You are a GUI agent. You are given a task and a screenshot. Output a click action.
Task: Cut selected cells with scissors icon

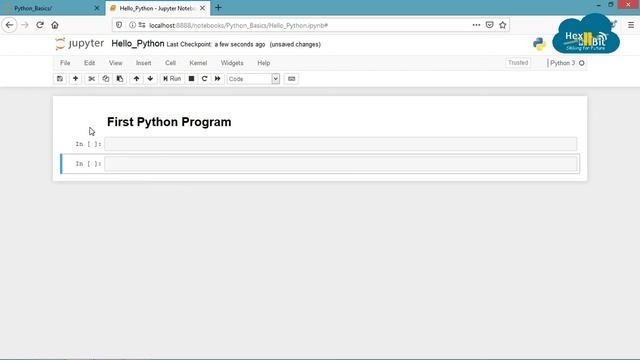click(x=91, y=79)
